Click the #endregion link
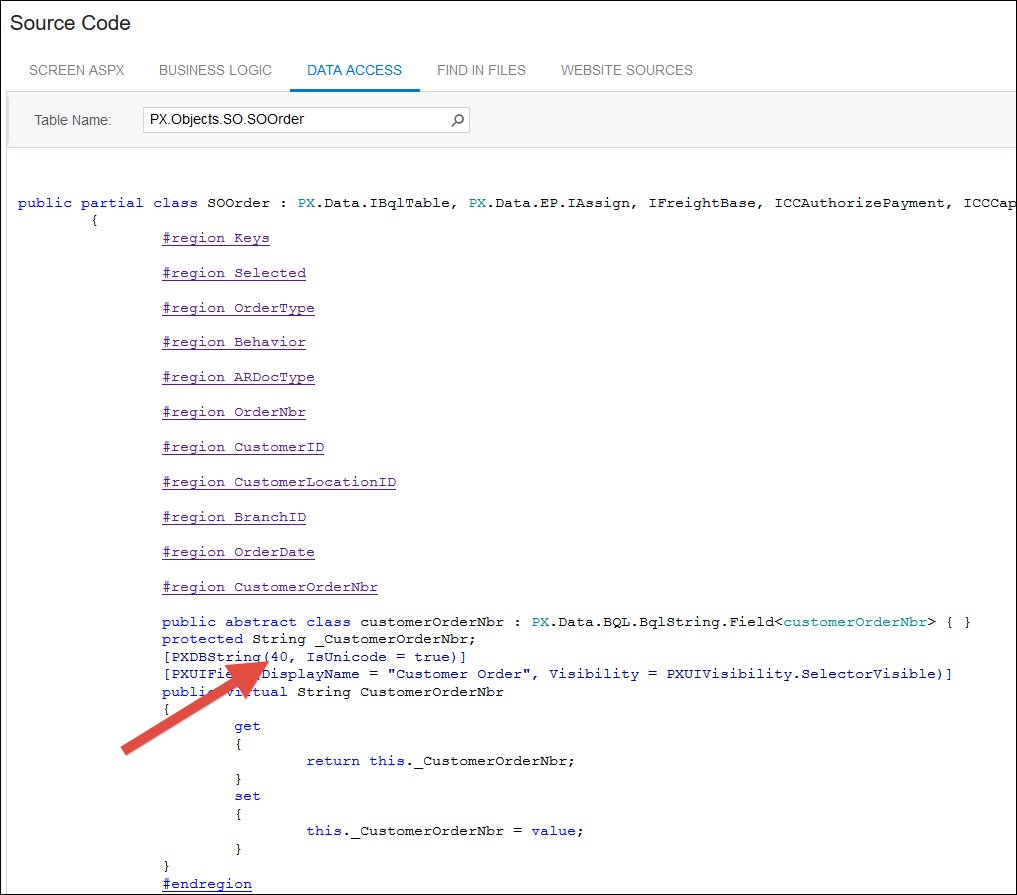The height and width of the screenshot is (895, 1017). (x=207, y=884)
